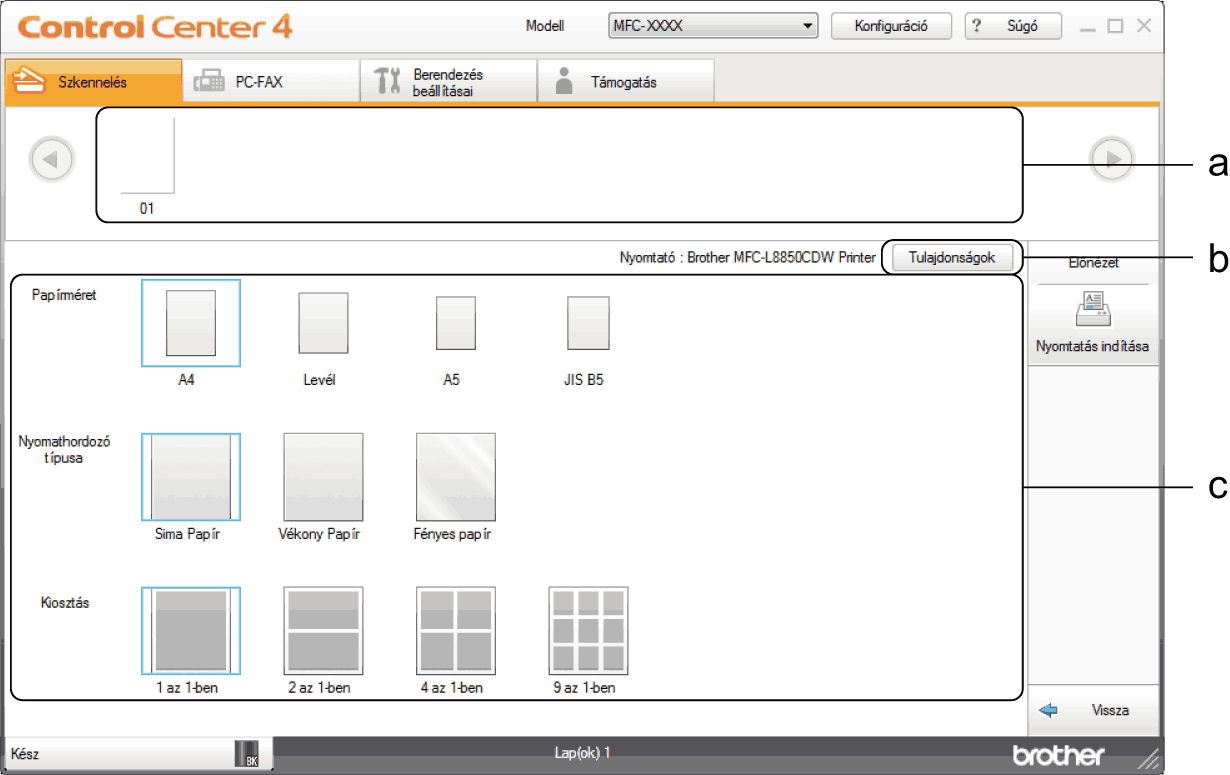Open the PC-FAX tab
Viewport: 1230px width, 775px height.
(x=271, y=82)
